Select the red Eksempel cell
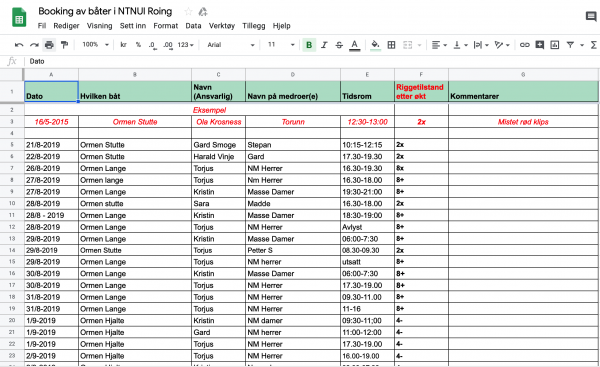 [209, 110]
